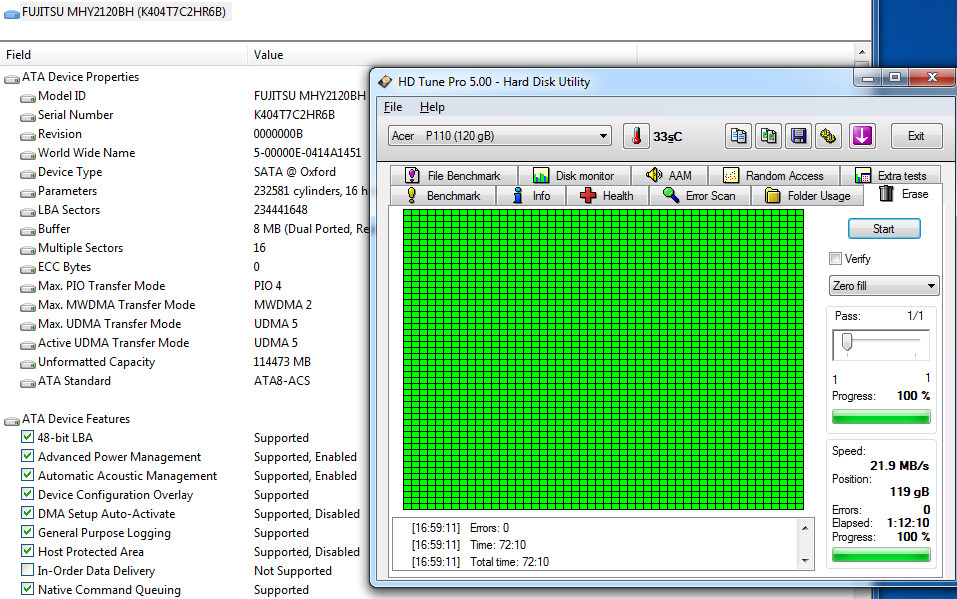This screenshot has height=599, width=957.
Task: Click the icon next to Model ID
Action: 27,97
